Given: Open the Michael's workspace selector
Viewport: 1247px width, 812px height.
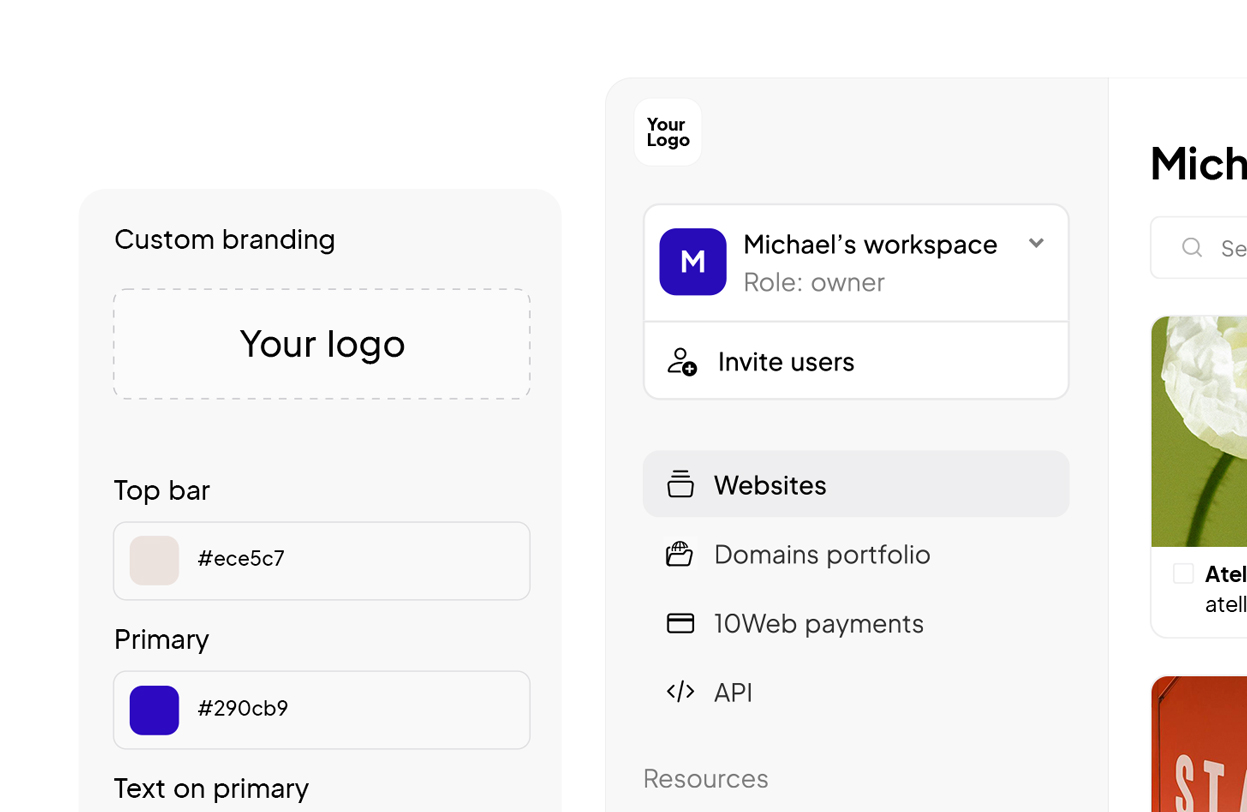Looking at the screenshot, I should [x=856, y=263].
